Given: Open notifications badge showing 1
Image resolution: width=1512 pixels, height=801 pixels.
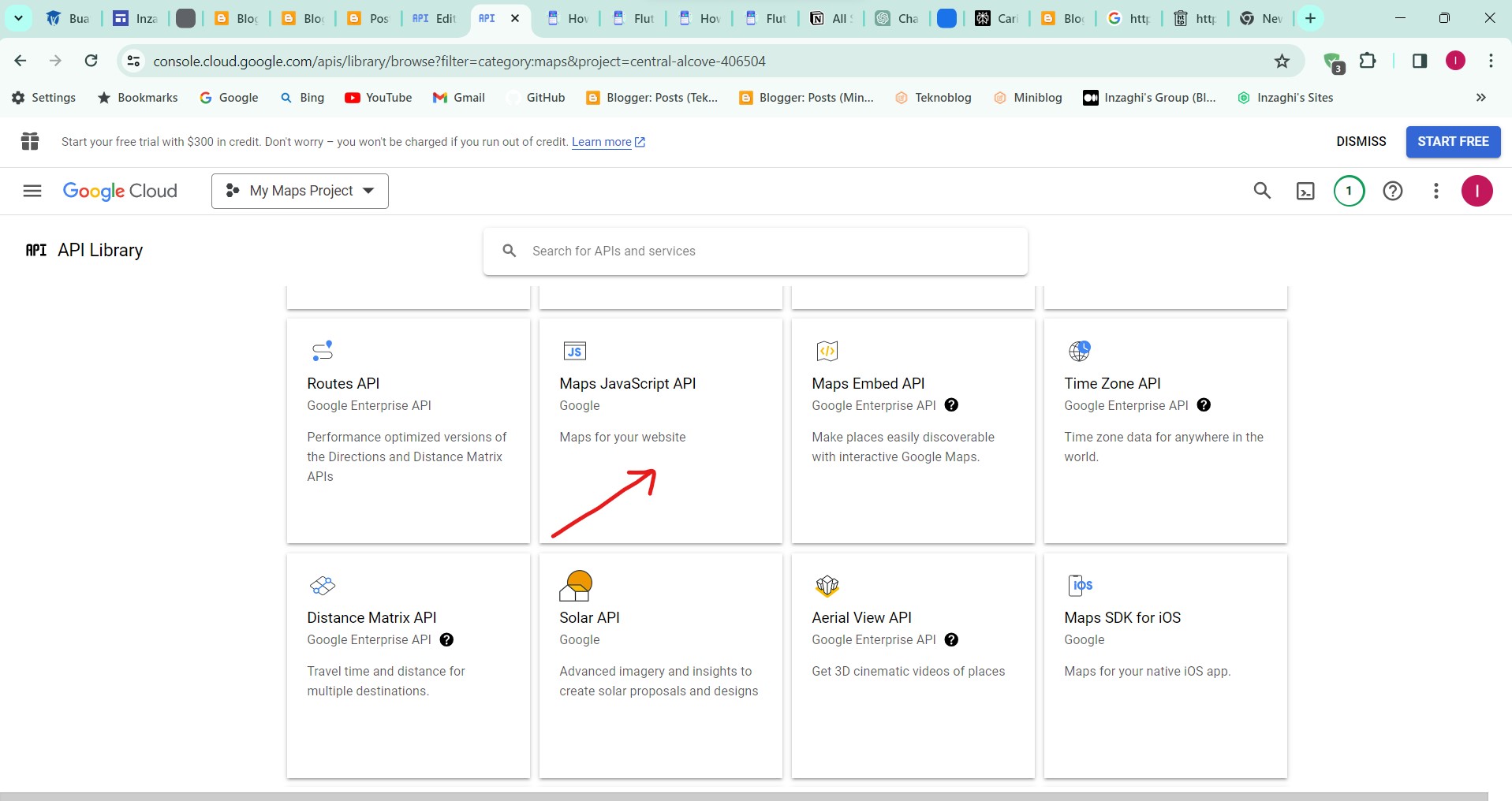Looking at the screenshot, I should click(1349, 191).
